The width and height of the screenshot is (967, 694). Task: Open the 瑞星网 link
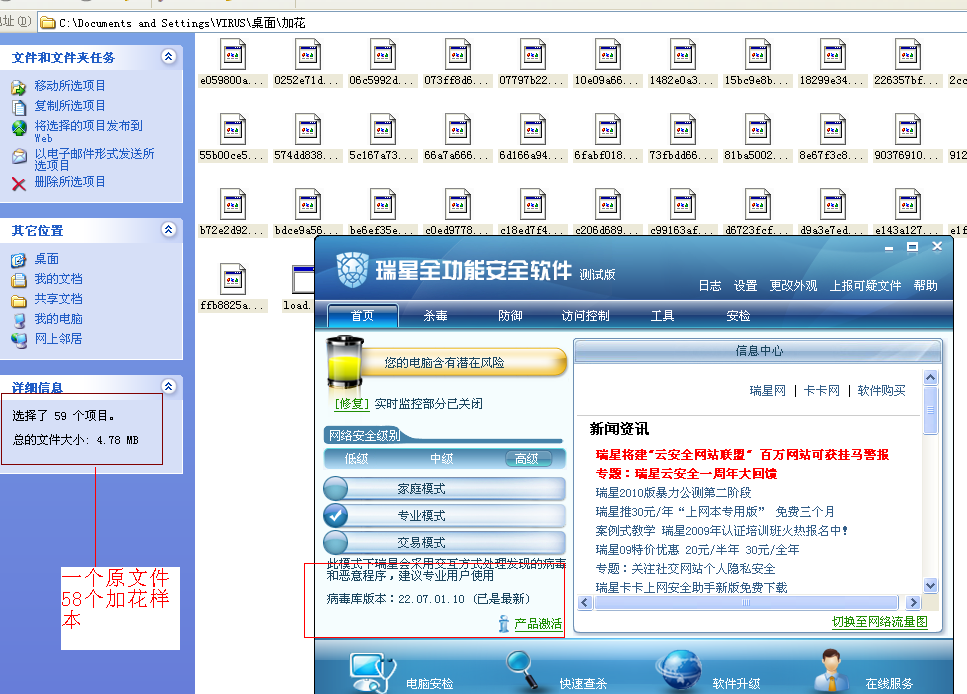[768, 390]
